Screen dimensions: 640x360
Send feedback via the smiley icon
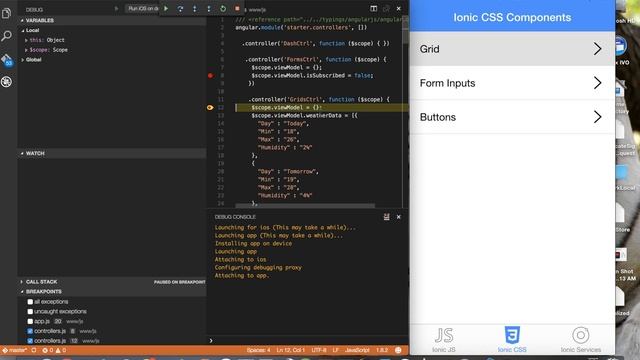[398, 350]
